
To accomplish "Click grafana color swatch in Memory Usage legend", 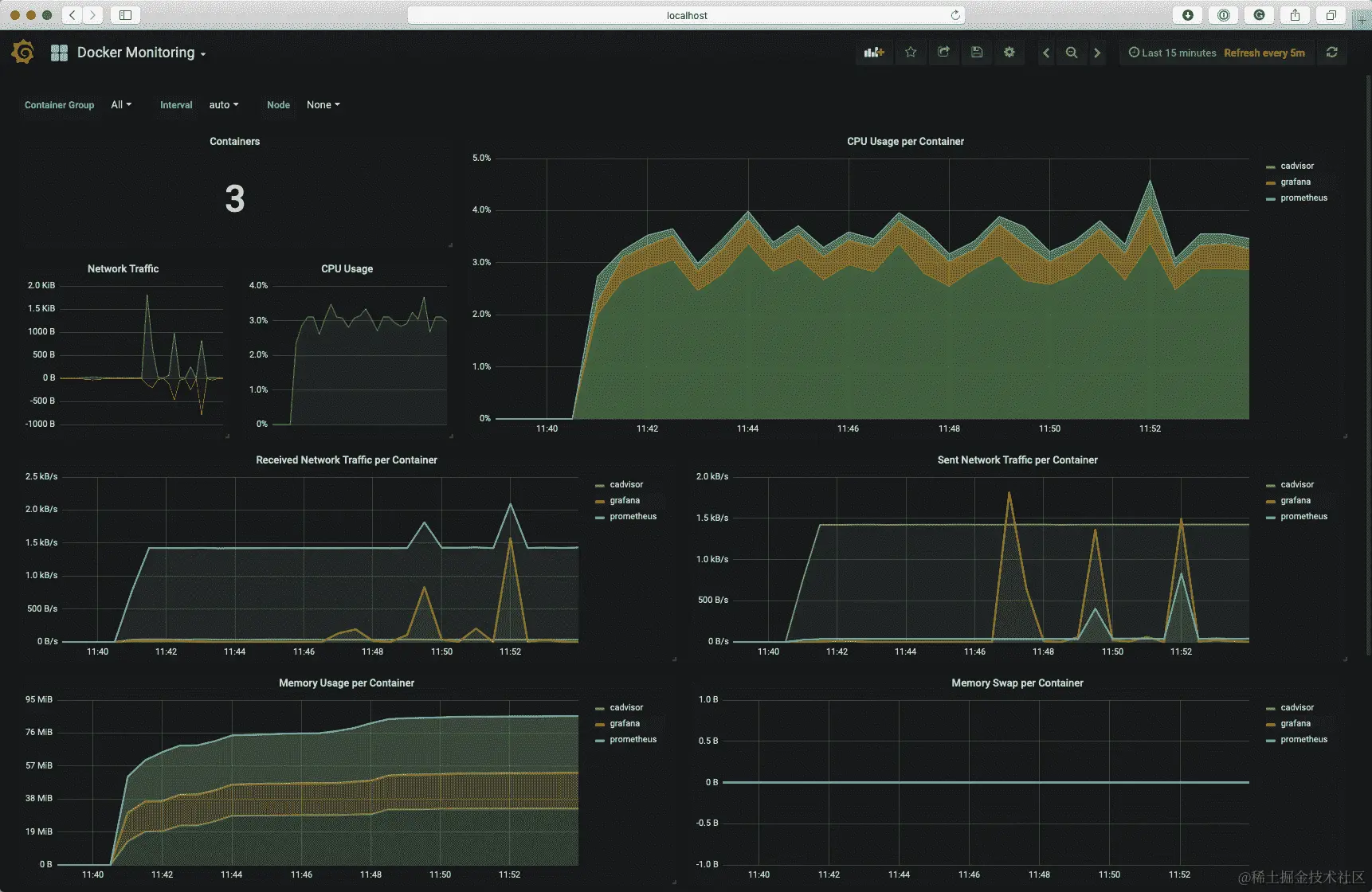I will tap(600, 724).
